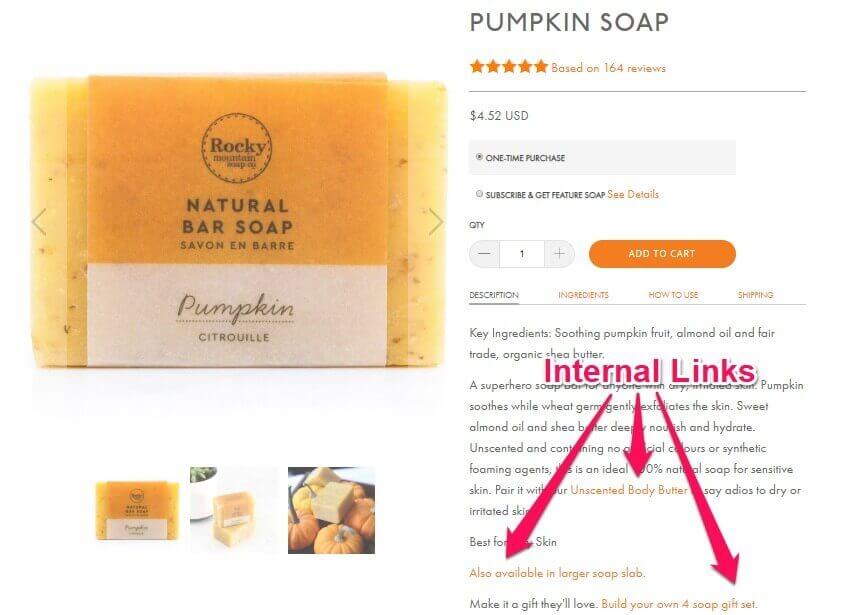Image resolution: width=847 pixels, height=615 pixels.
Task: Show next product image with right arrow
Action: (436, 221)
